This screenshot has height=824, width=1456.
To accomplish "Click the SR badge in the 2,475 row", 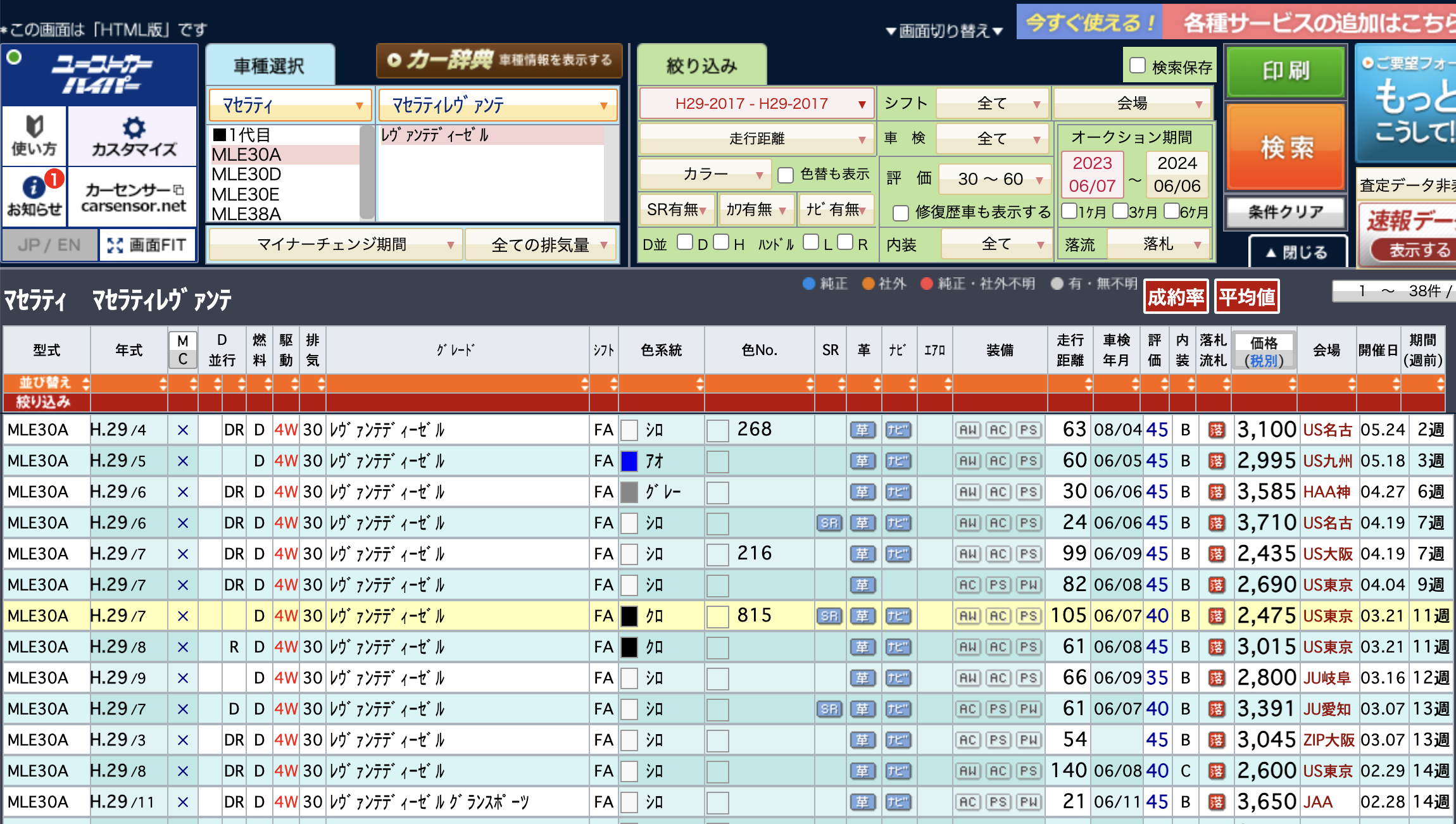I will tap(829, 616).
